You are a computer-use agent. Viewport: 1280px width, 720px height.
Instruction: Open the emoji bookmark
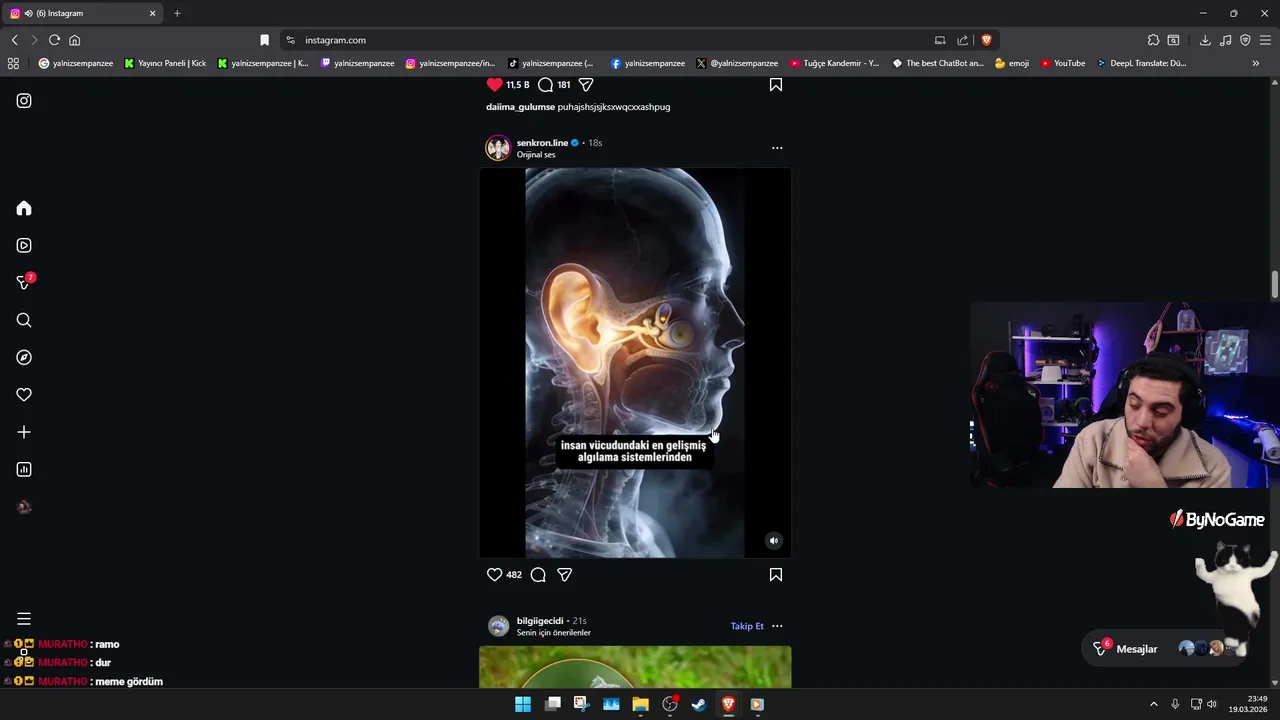pyautogui.click(x=1012, y=63)
